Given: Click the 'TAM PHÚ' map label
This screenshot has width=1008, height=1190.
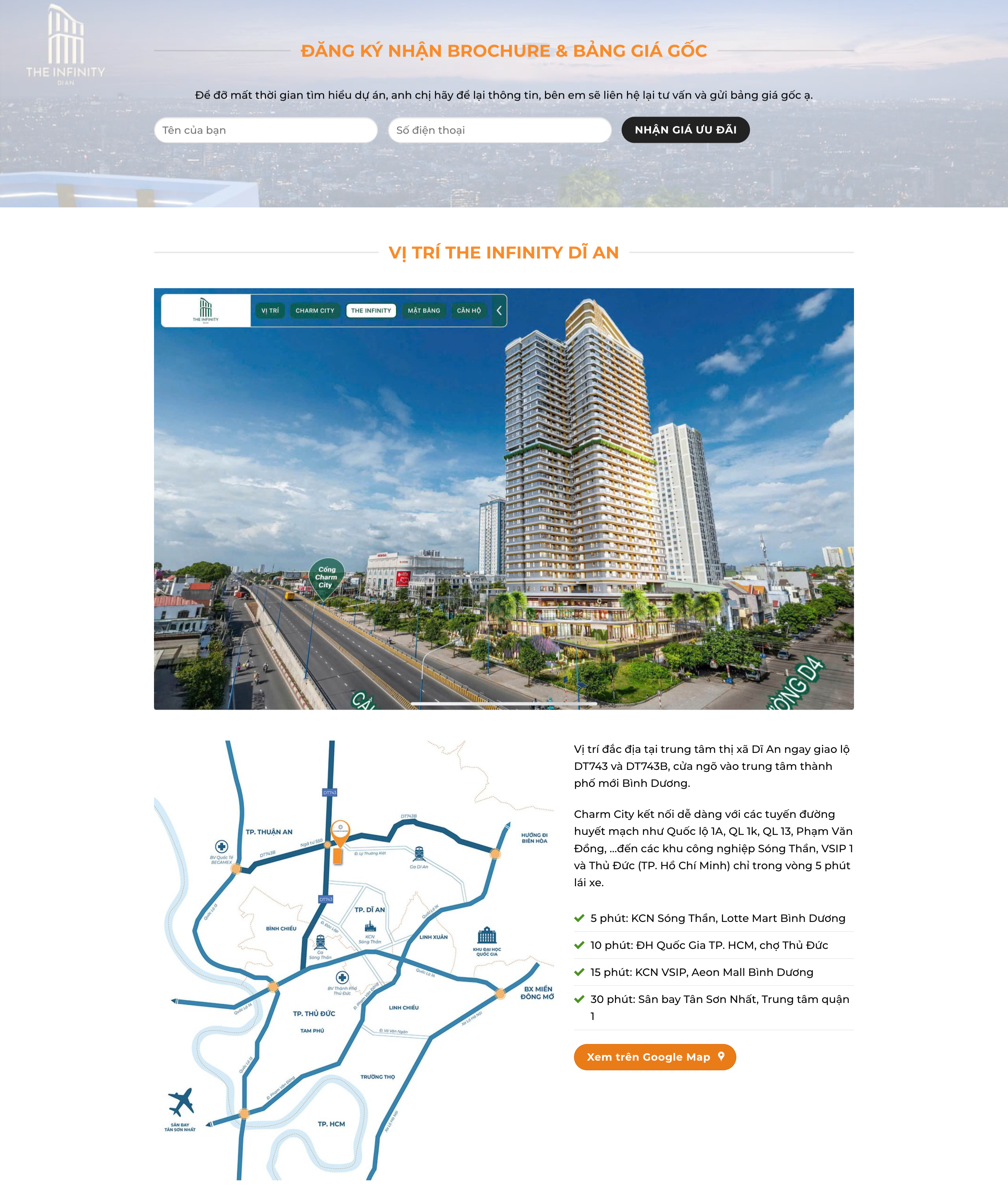Looking at the screenshot, I should [x=312, y=1031].
